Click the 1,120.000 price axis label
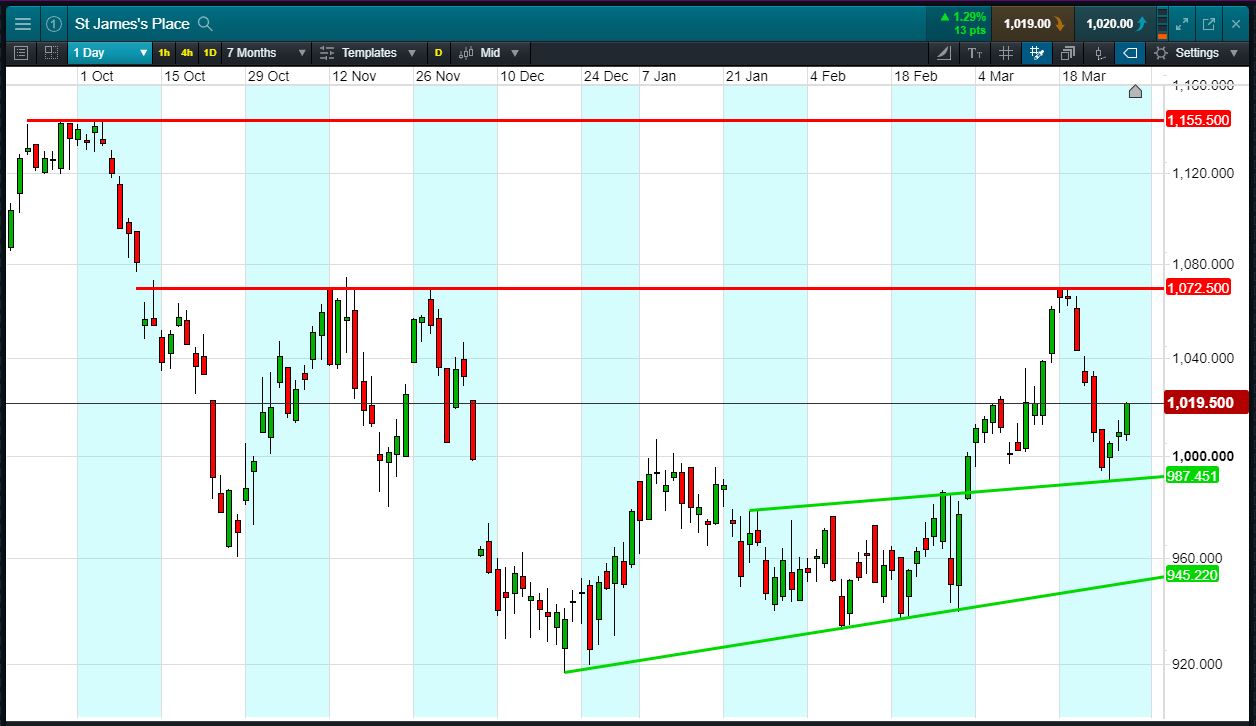The width and height of the screenshot is (1256, 726). (x=1204, y=173)
